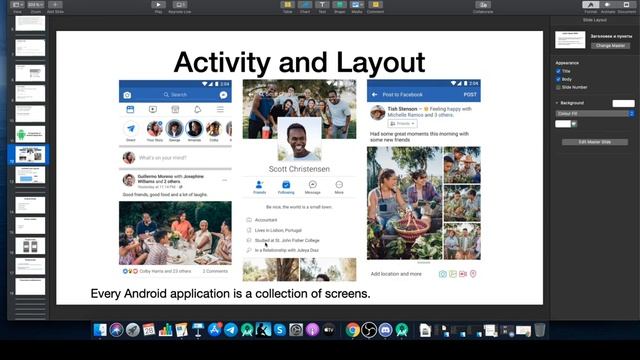Click the Change Master button
This screenshot has height=360, width=640.
[610, 46]
